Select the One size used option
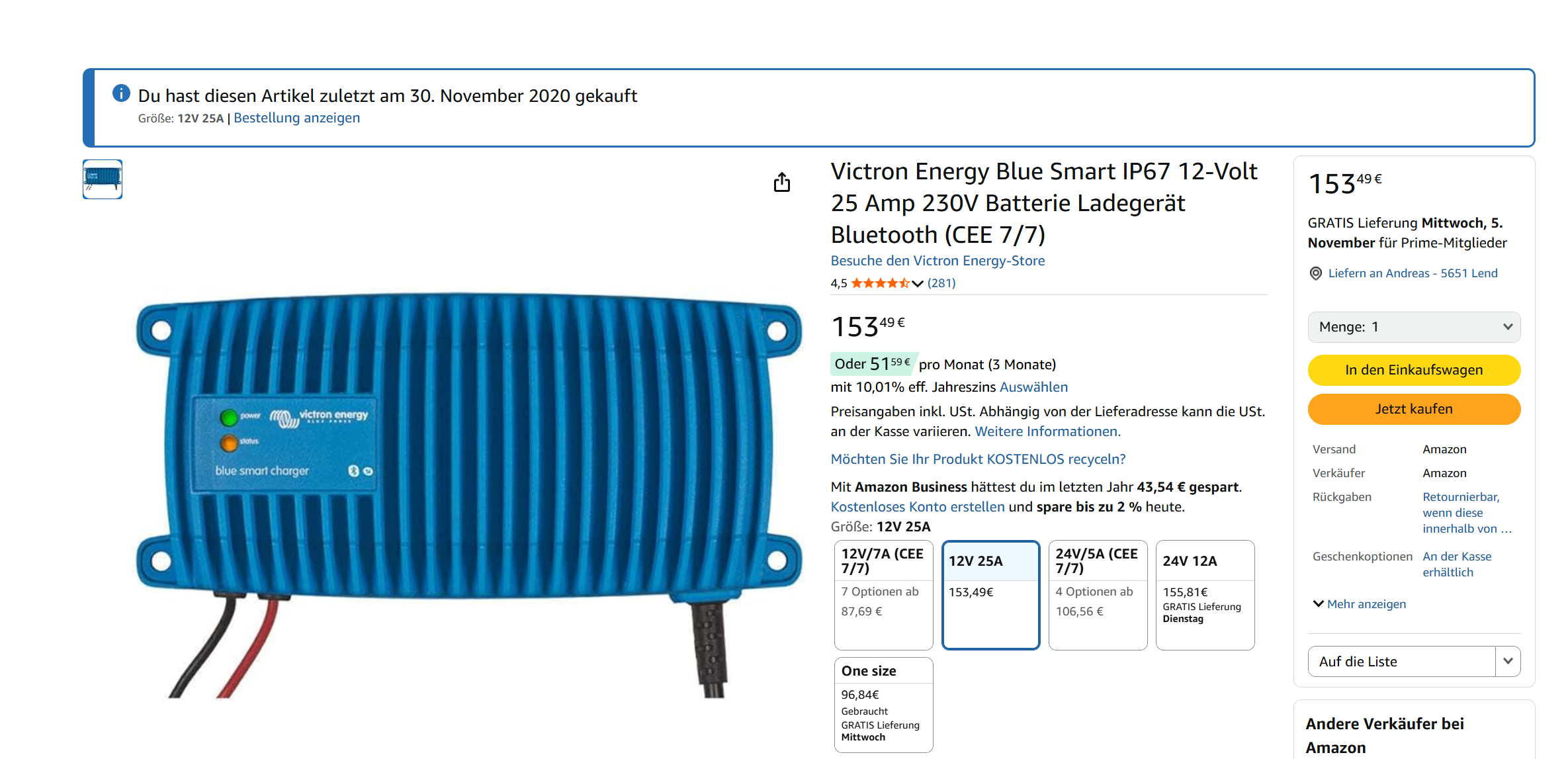1568x759 pixels. (x=883, y=704)
